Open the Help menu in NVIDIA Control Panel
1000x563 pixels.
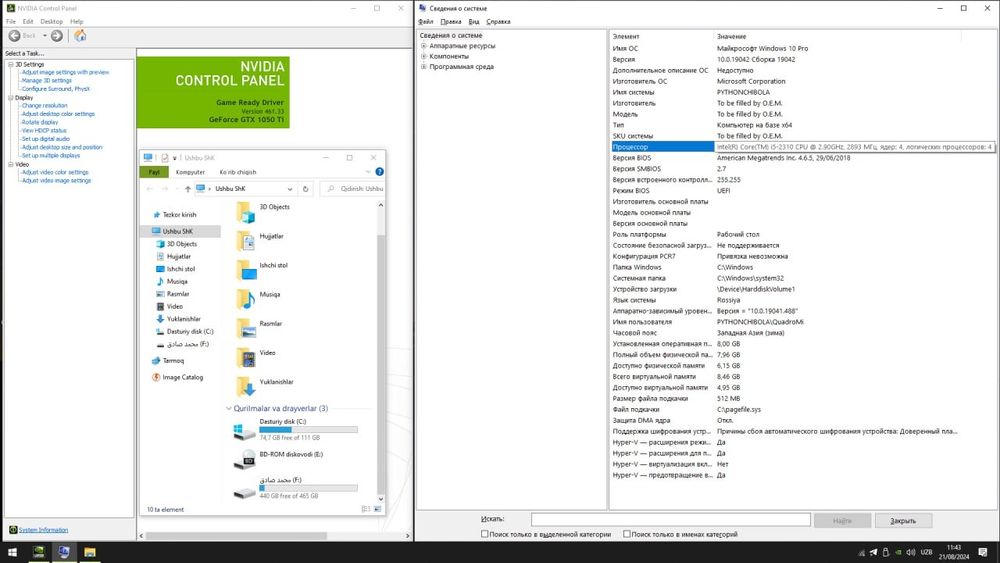coord(77,22)
